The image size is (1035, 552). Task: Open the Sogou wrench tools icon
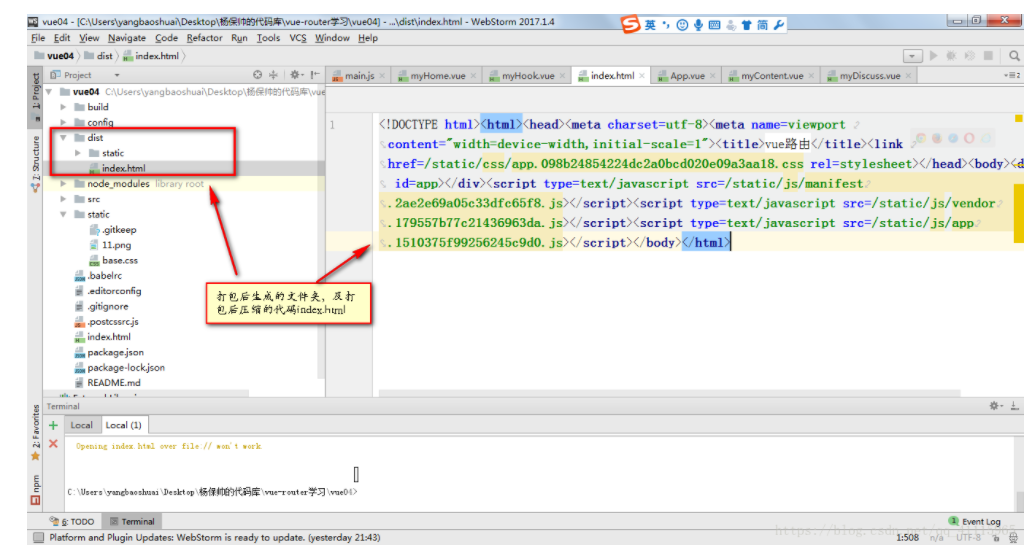(x=779, y=25)
